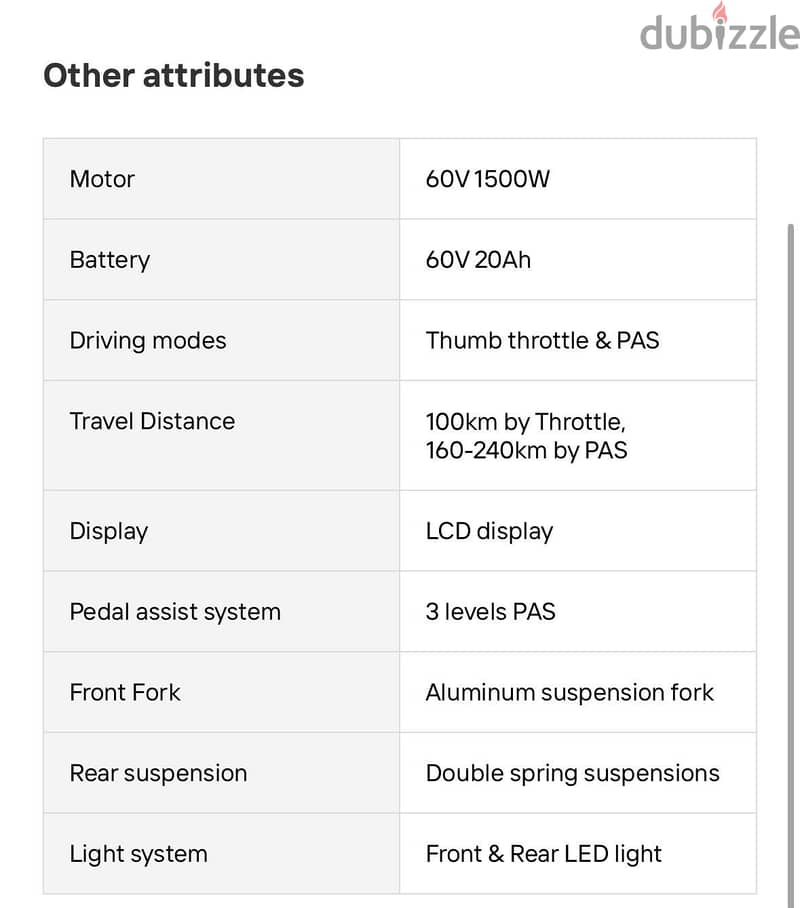Select the 'LCD display' value
The image size is (800, 908).
click(490, 532)
